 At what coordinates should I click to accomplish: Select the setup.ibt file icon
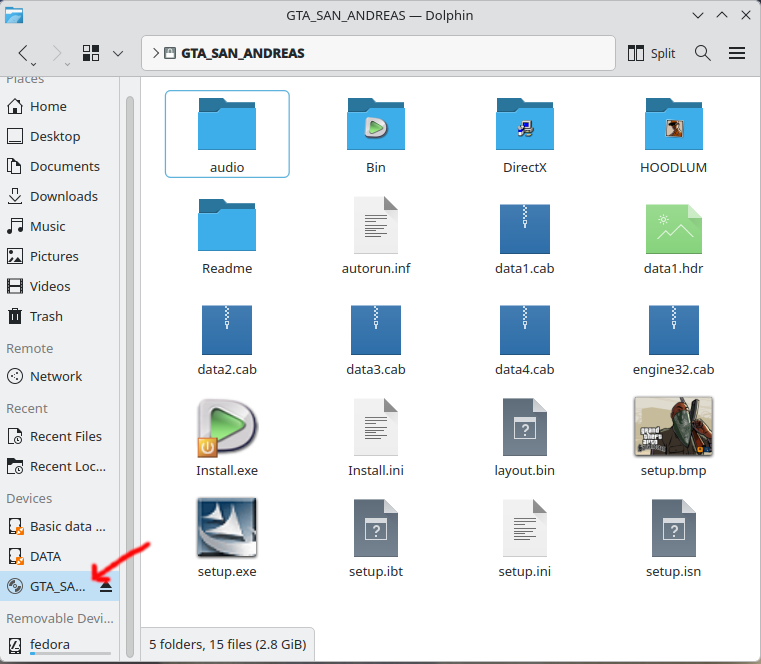click(x=376, y=528)
